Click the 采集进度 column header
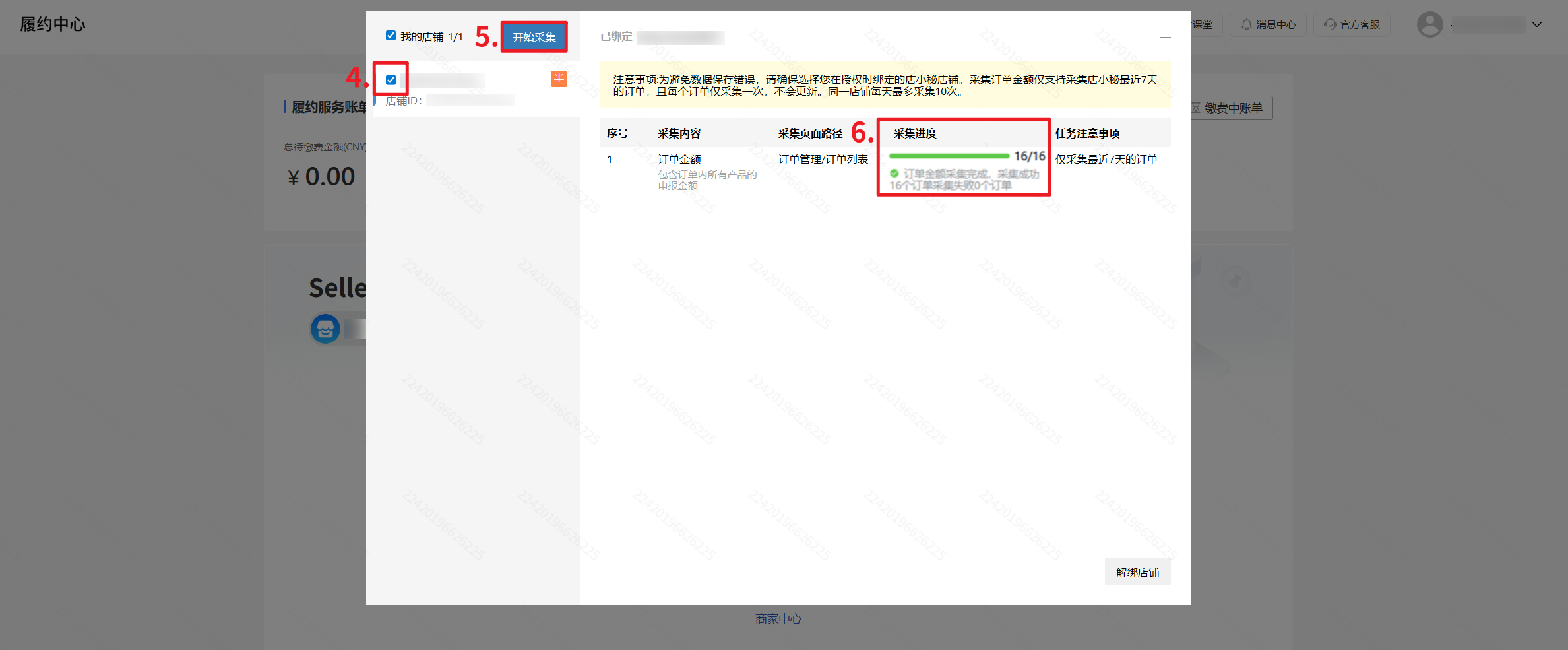Image resolution: width=1568 pixels, height=650 pixels. point(915,133)
